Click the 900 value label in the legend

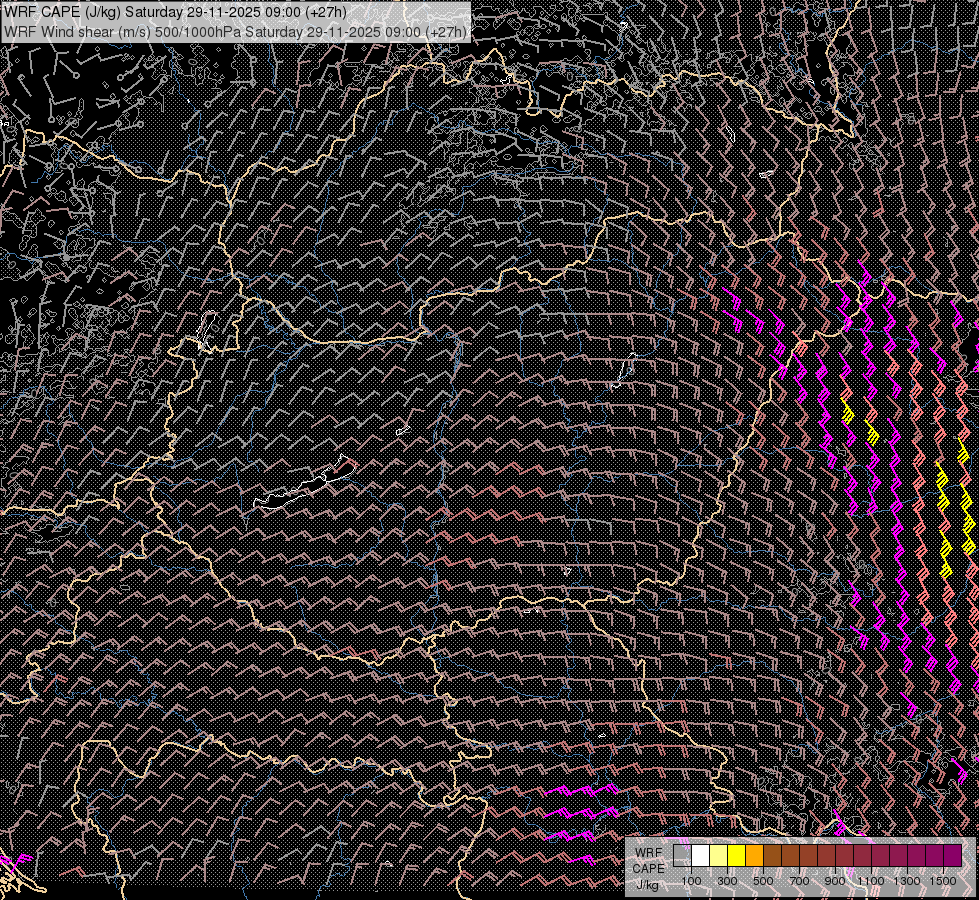coord(835,881)
